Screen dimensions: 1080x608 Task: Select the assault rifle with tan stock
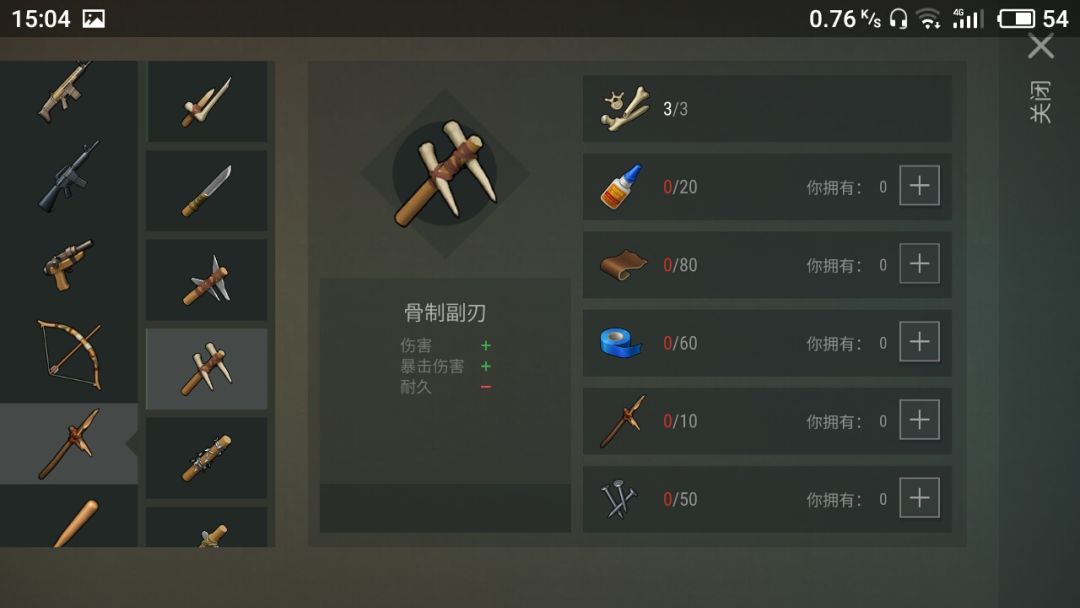click(65, 92)
